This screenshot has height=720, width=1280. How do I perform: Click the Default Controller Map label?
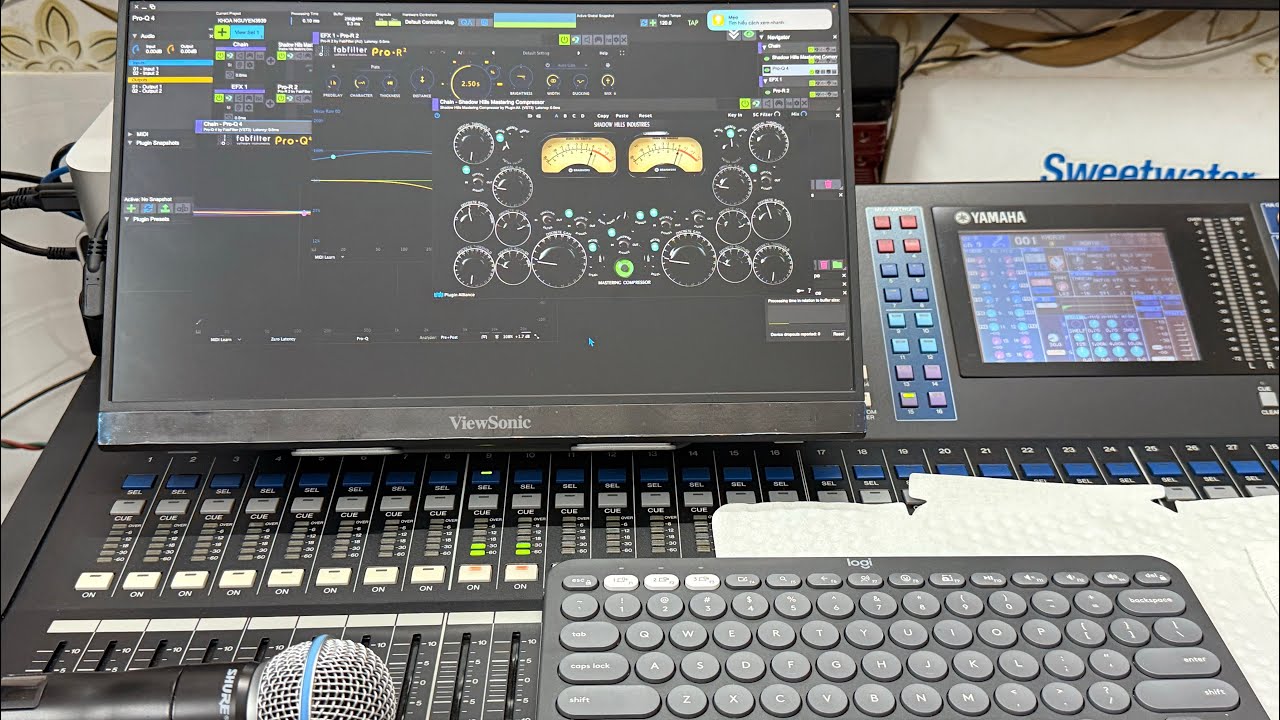point(429,22)
